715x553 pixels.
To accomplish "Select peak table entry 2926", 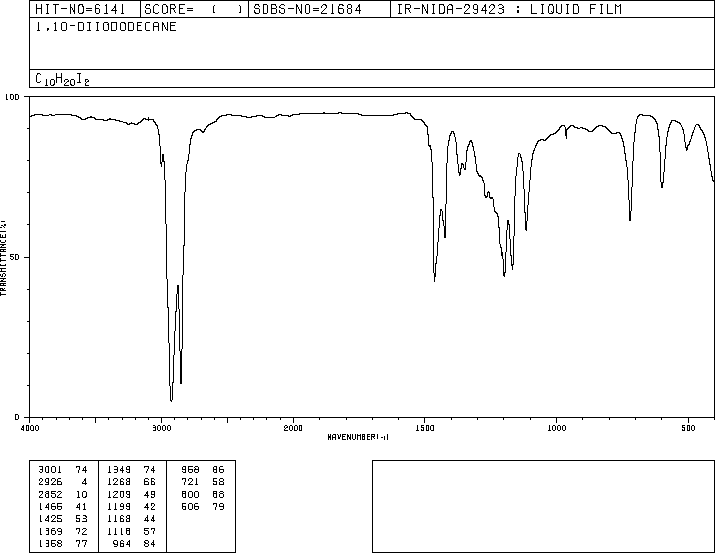I will [50, 482].
